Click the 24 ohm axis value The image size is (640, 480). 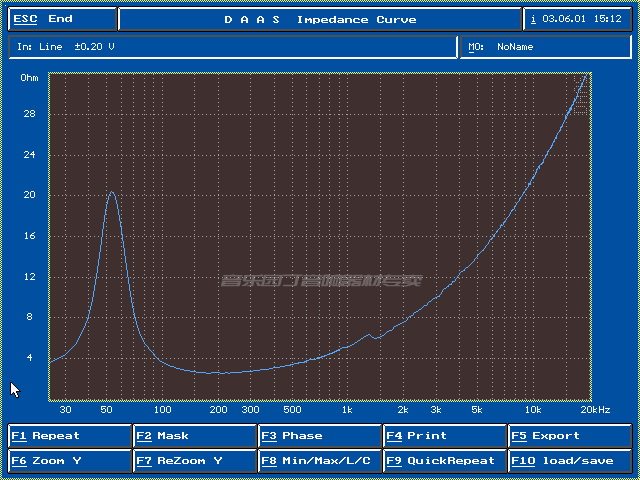(29, 154)
